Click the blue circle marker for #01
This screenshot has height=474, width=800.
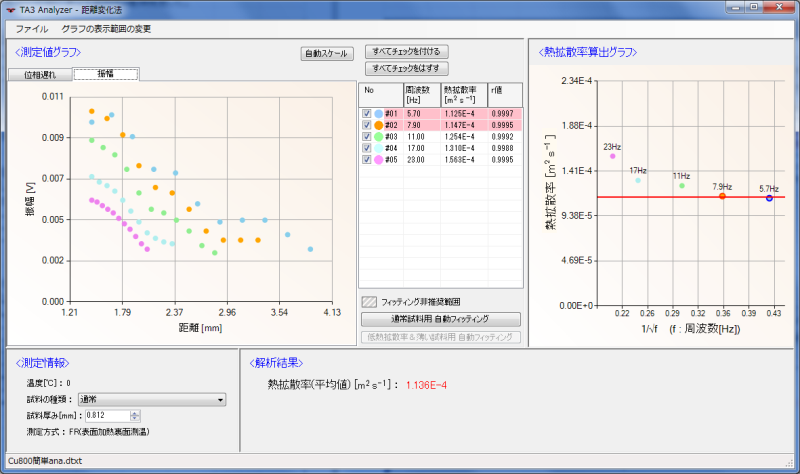coord(379,114)
